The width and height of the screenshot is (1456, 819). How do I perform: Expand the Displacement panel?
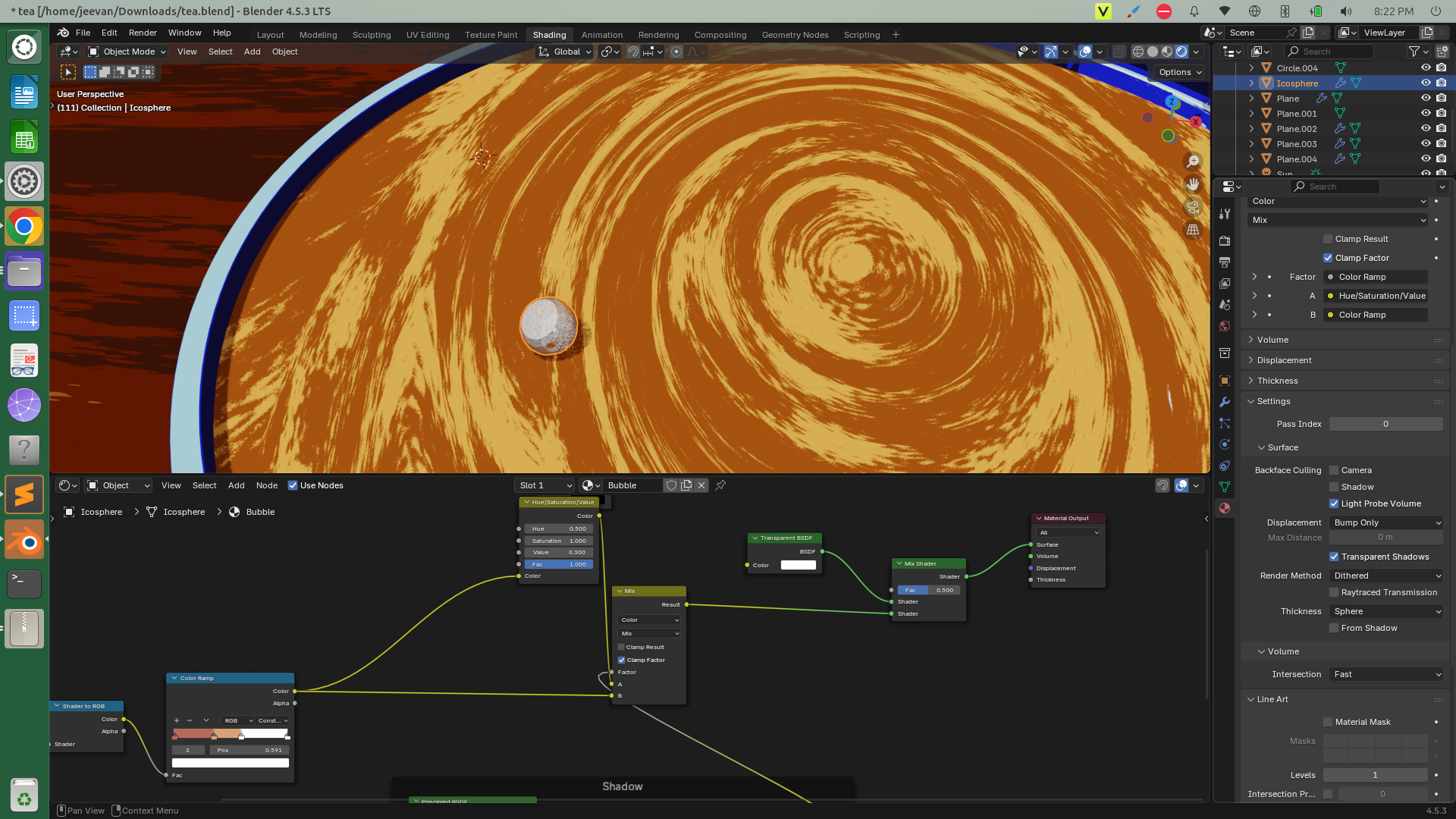(x=1284, y=360)
